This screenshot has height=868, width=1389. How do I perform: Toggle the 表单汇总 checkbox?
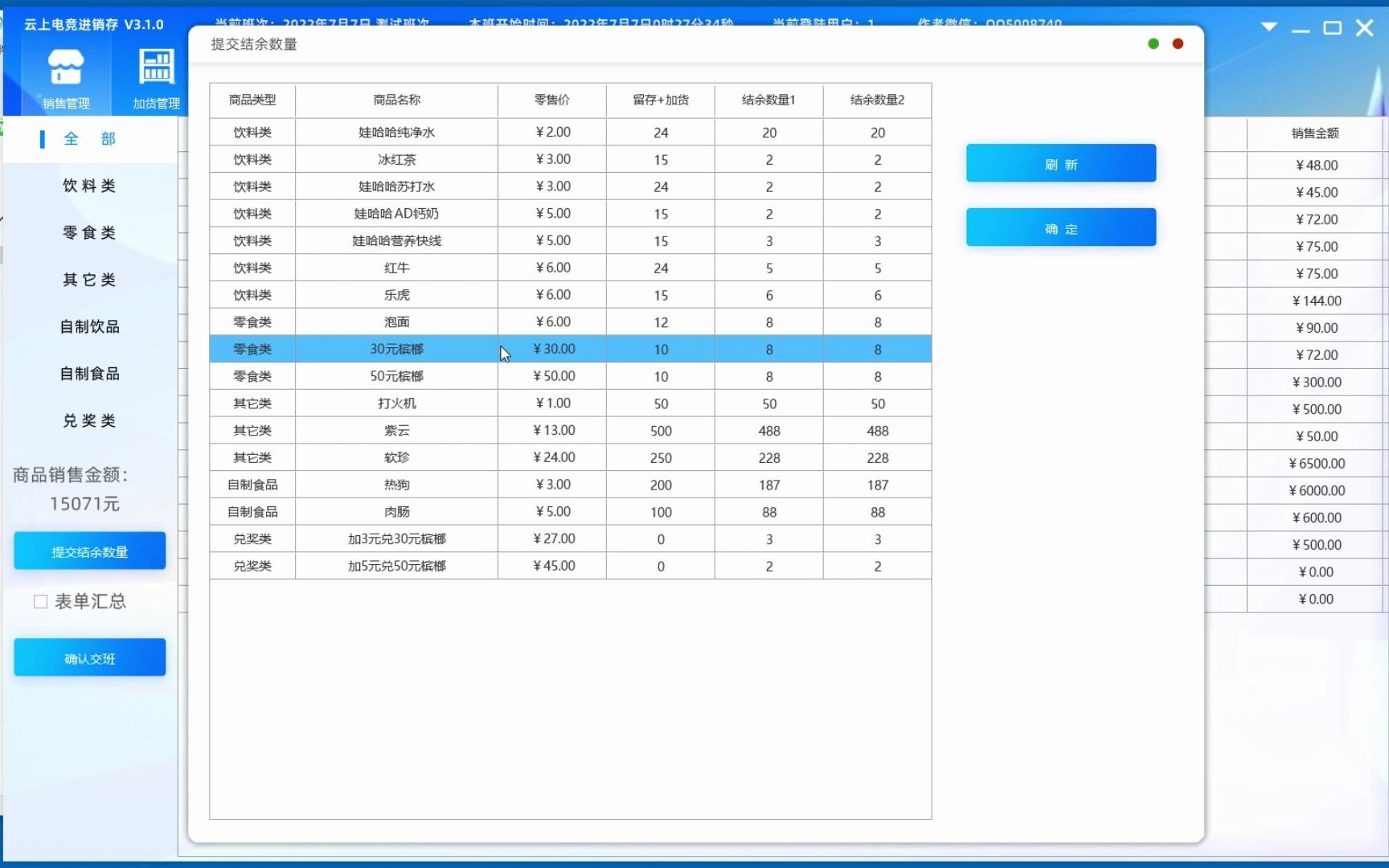click(40, 601)
